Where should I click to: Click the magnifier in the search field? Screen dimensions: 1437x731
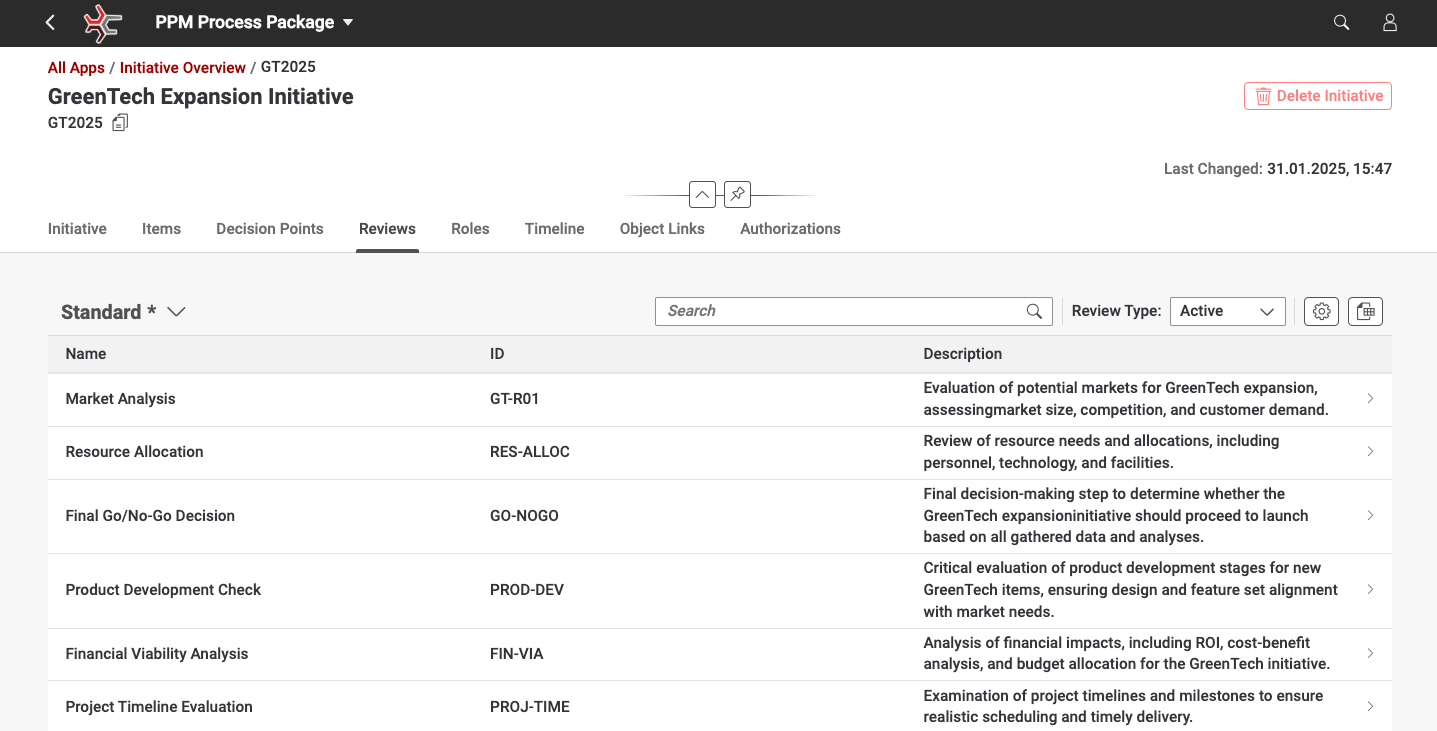(x=1034, y=311)
